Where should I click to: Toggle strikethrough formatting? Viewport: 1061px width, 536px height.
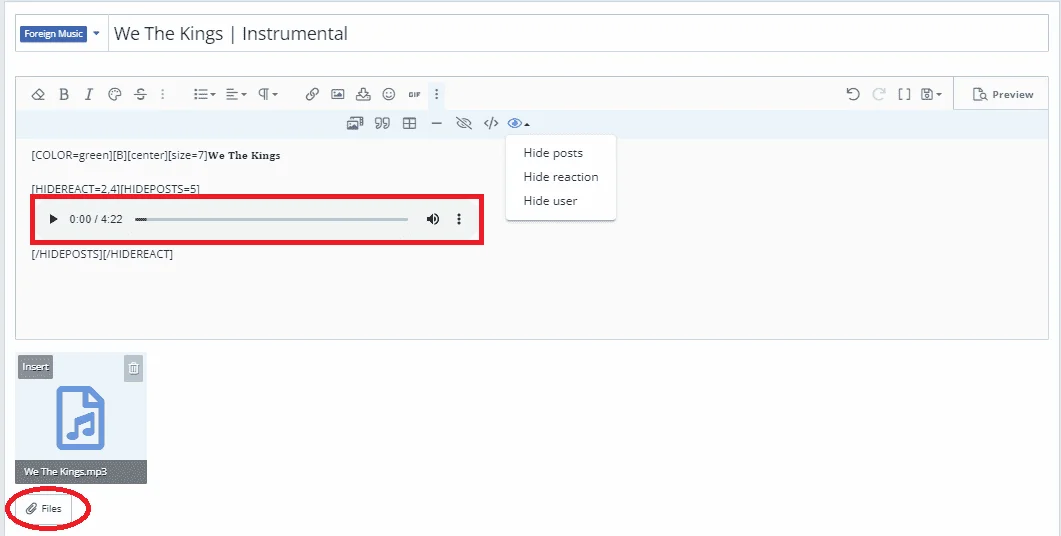140,95
